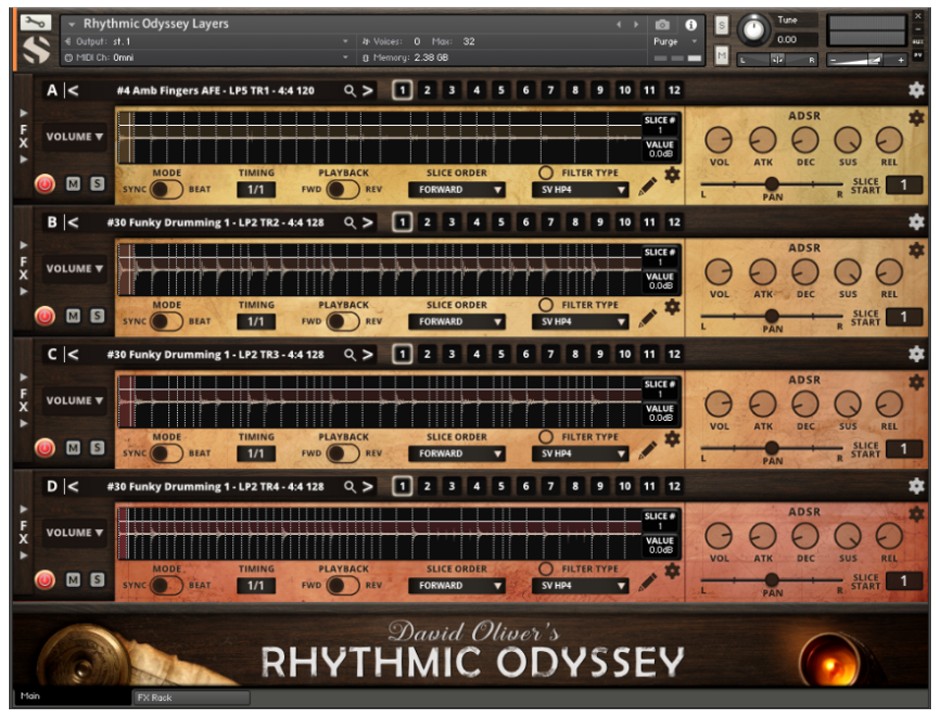Click the PAN slider on layer D
Screen dimensions: 940x716
pos(772,577)
